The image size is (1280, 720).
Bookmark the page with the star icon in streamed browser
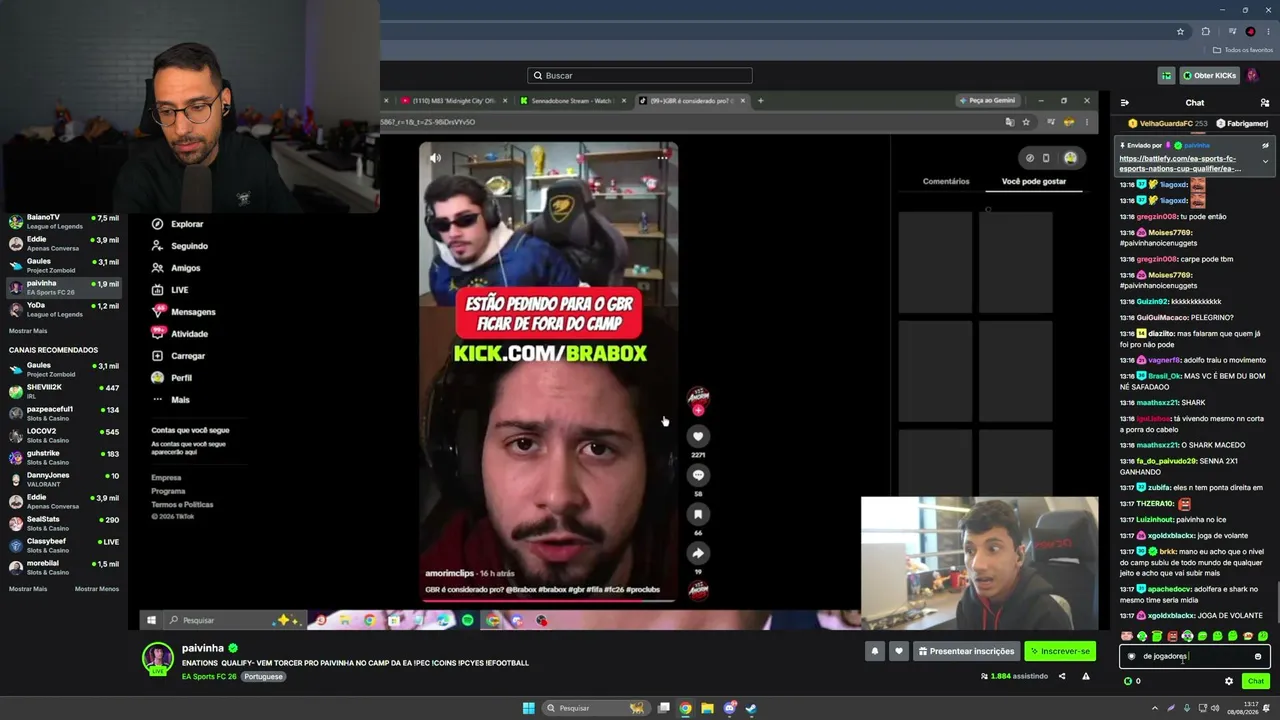pos(1026,122)
